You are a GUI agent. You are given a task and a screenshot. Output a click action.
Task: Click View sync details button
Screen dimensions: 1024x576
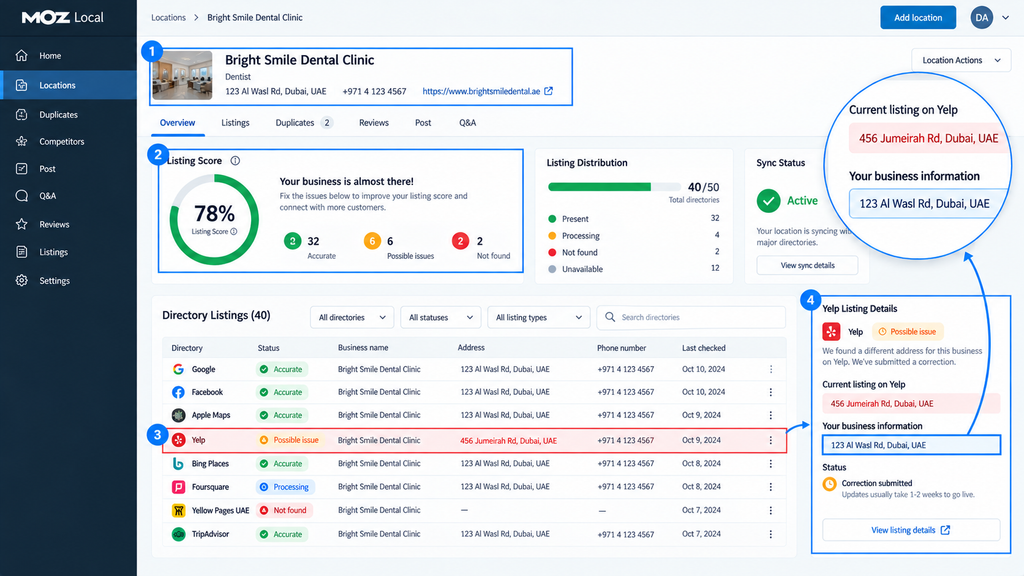pyautogui.click(x=807, y=265)
